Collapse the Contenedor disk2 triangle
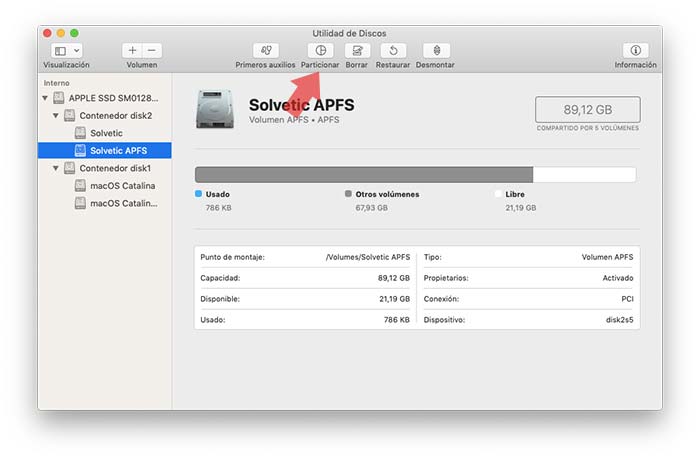Viewport: 700px width, 460px height. [56, 115]
